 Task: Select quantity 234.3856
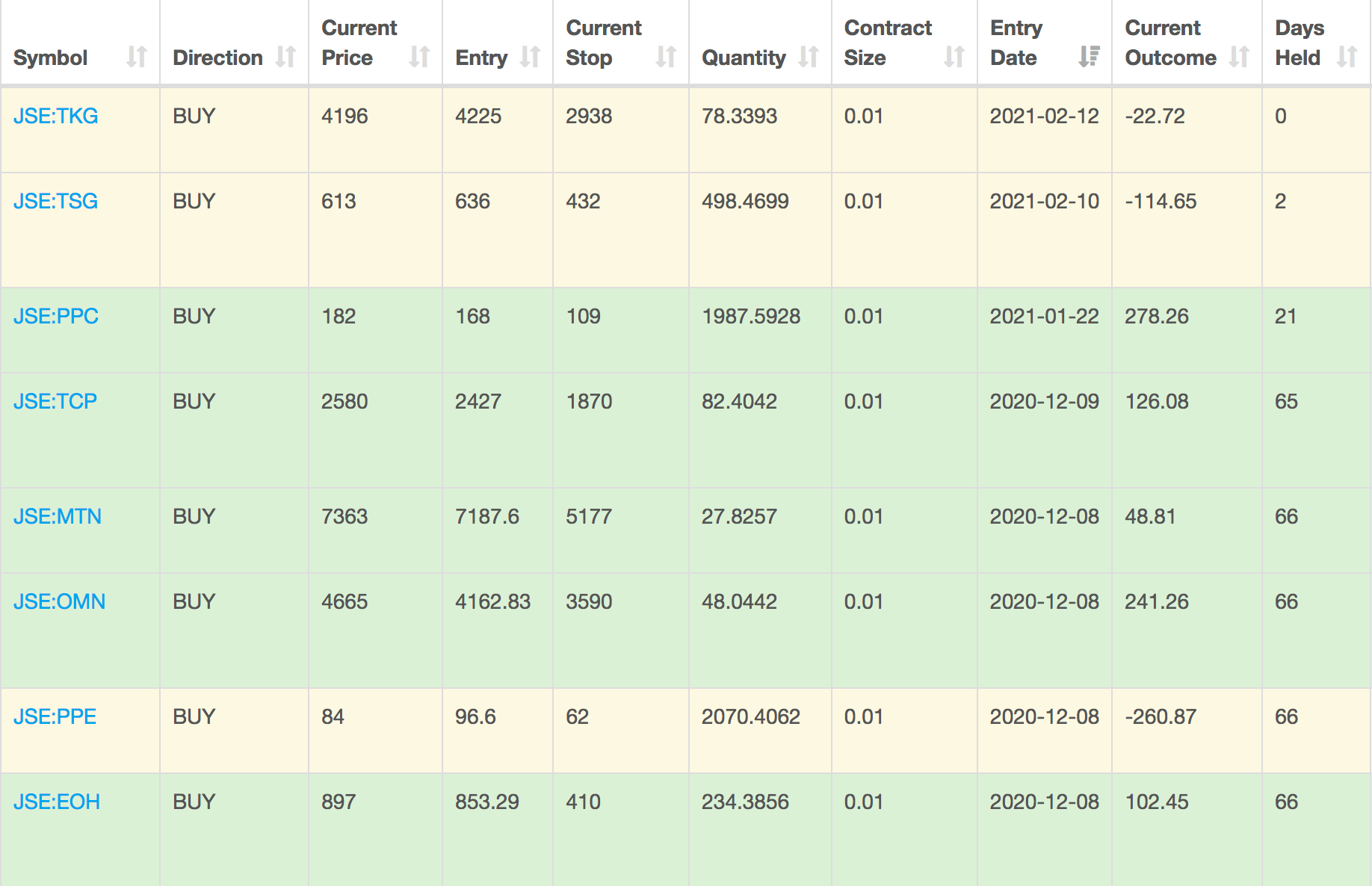pyautogui.click(x=745, y=802)
